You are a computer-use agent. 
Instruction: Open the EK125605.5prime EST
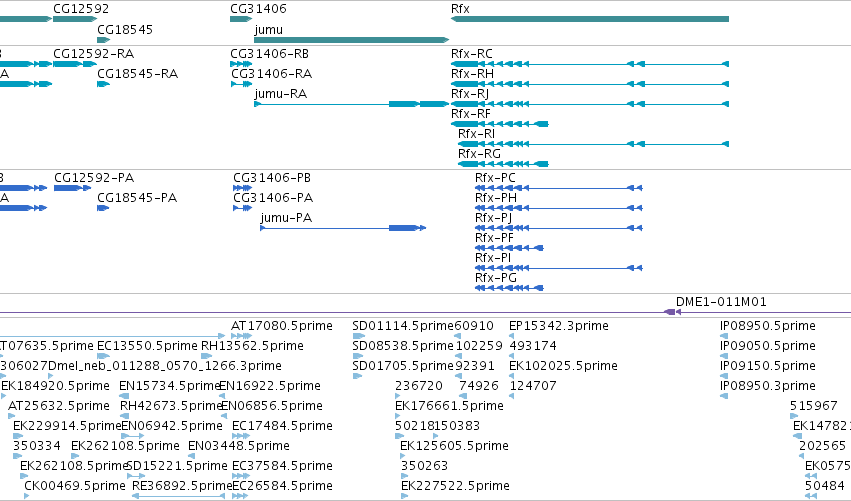[403, 456]
